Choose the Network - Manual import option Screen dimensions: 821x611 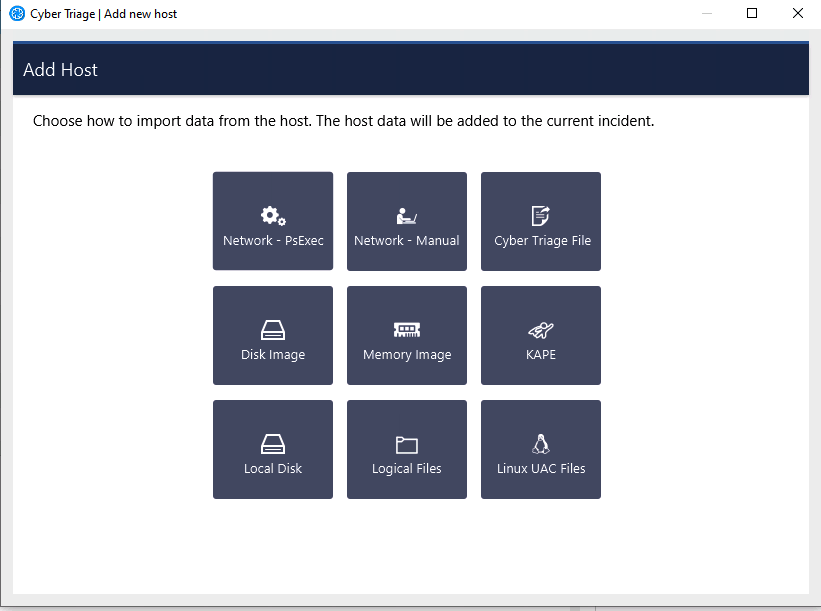(407, 221)
